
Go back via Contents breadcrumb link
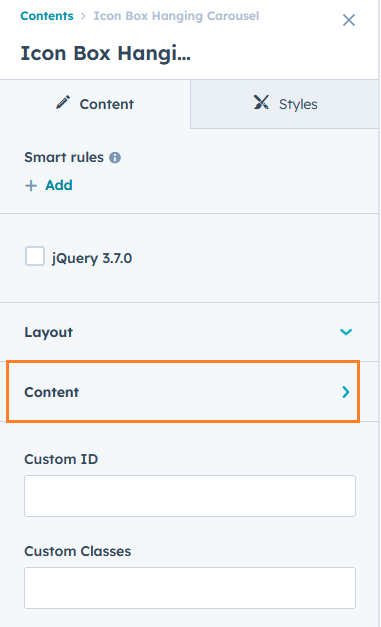pyautogui.click(x=47, y=16)
